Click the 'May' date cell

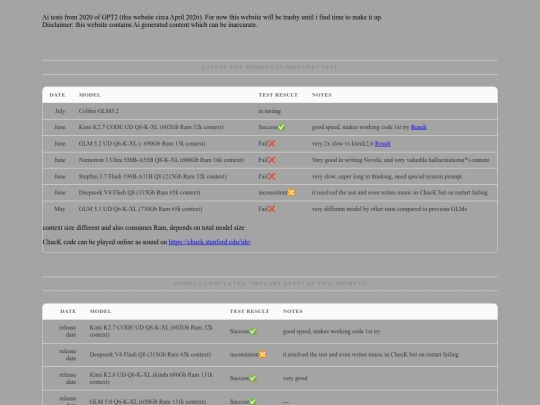(60, 209)
